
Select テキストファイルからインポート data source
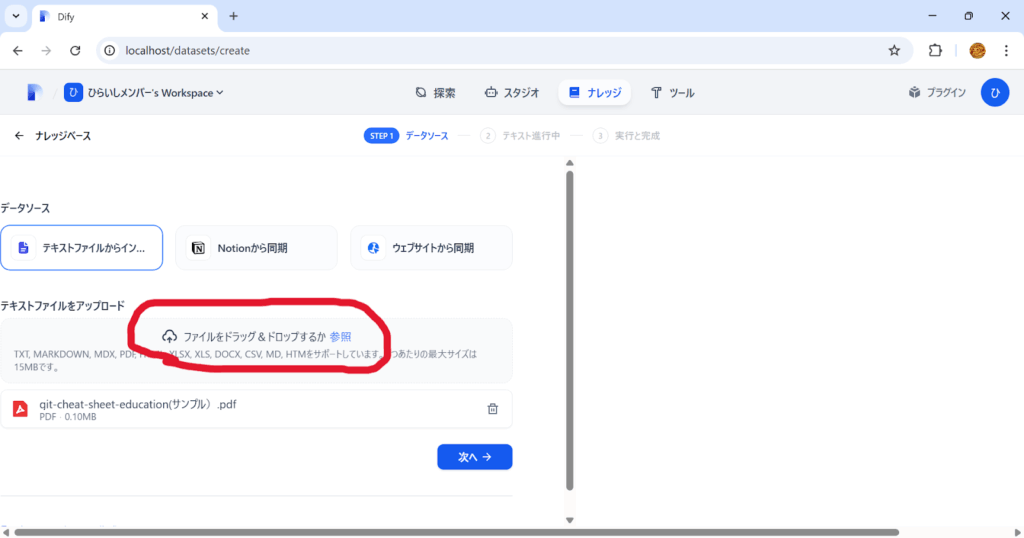point(82,247)
